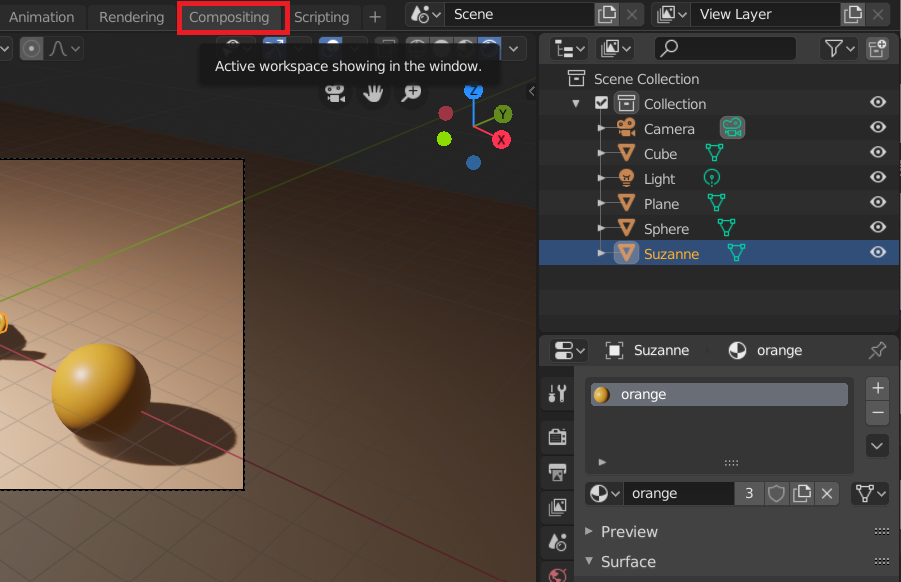Image resolution: width=901 pixels, height=582 pixels.
Task: Toggle camera view gizmo icon
Action: [335, 92]
